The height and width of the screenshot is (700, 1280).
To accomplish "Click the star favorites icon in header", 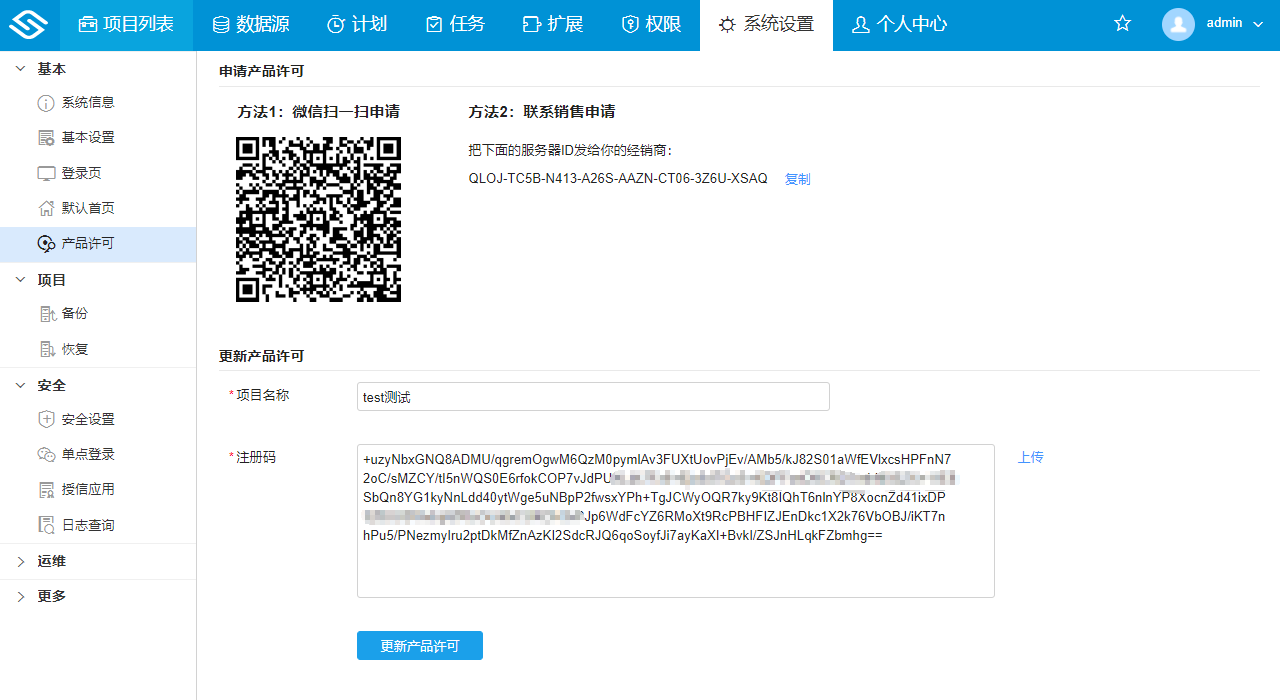I will coord(1122,24).
